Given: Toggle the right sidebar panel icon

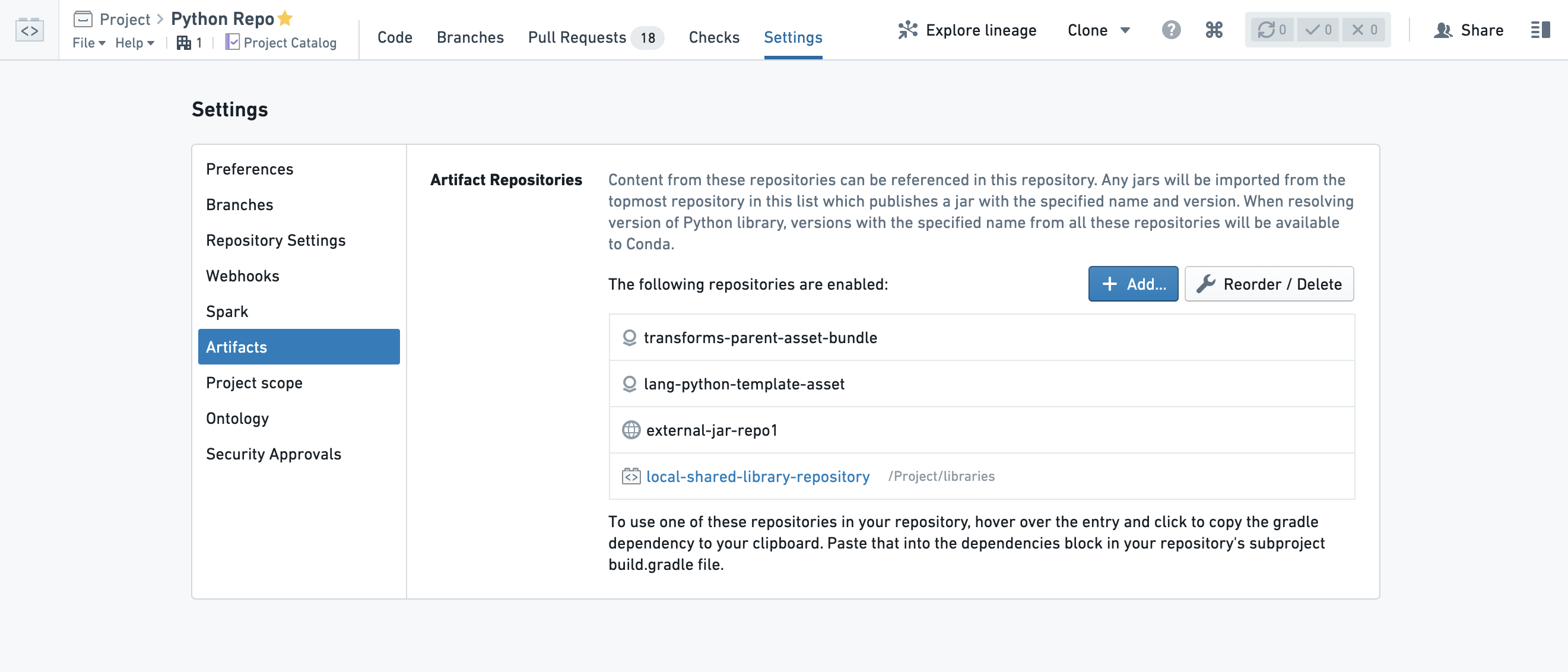Looking at the screenshot, I should tap(1540, 30).
